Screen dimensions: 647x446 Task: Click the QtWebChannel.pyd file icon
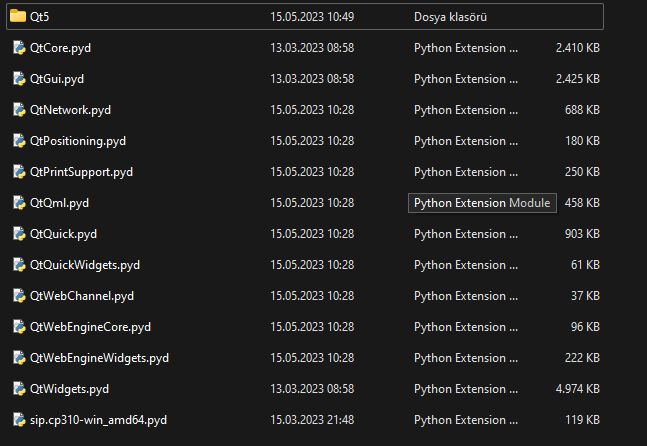tap(19, 295)
